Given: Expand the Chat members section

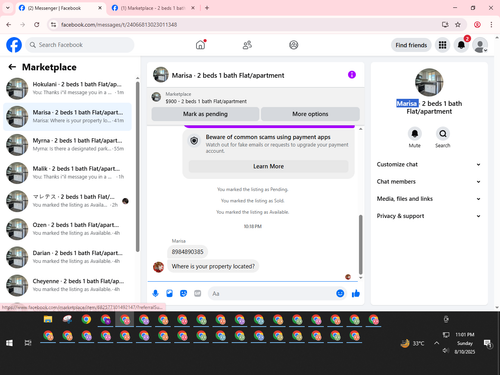Looking at the screenshot, I should 429,182.
